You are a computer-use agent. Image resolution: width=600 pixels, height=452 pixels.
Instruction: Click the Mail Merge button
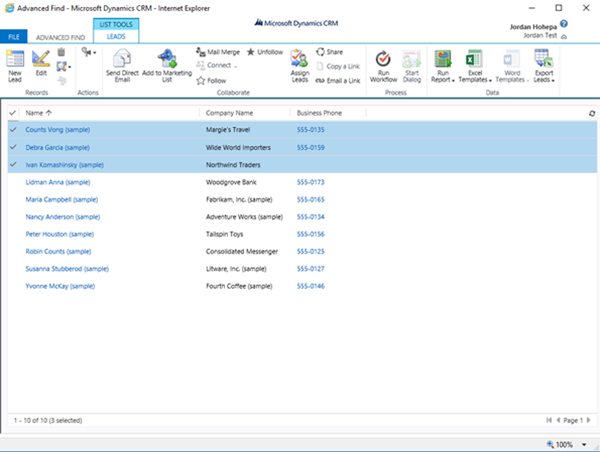point(223,51)
